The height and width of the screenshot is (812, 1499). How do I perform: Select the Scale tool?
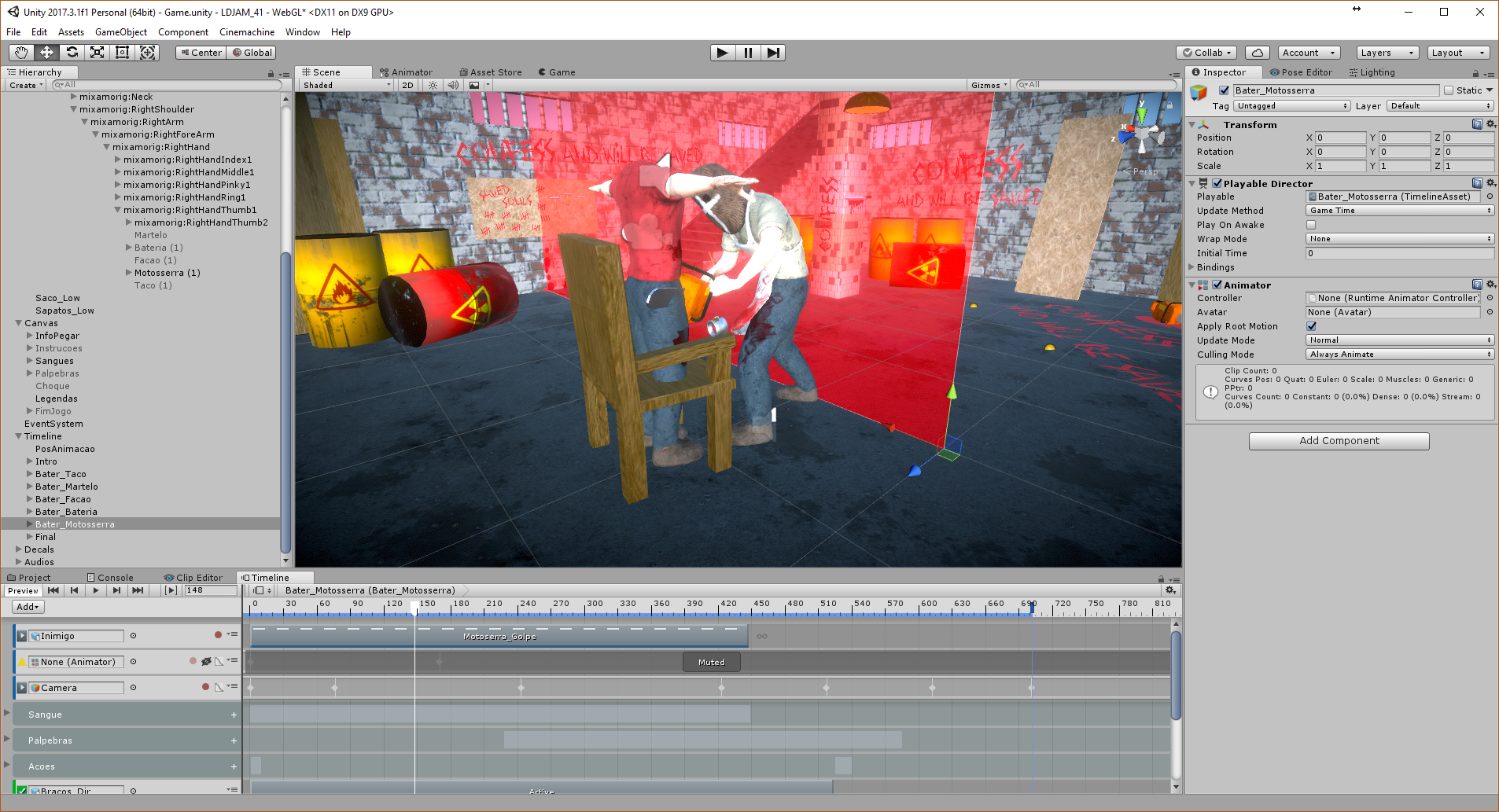(x=97, y=53)
